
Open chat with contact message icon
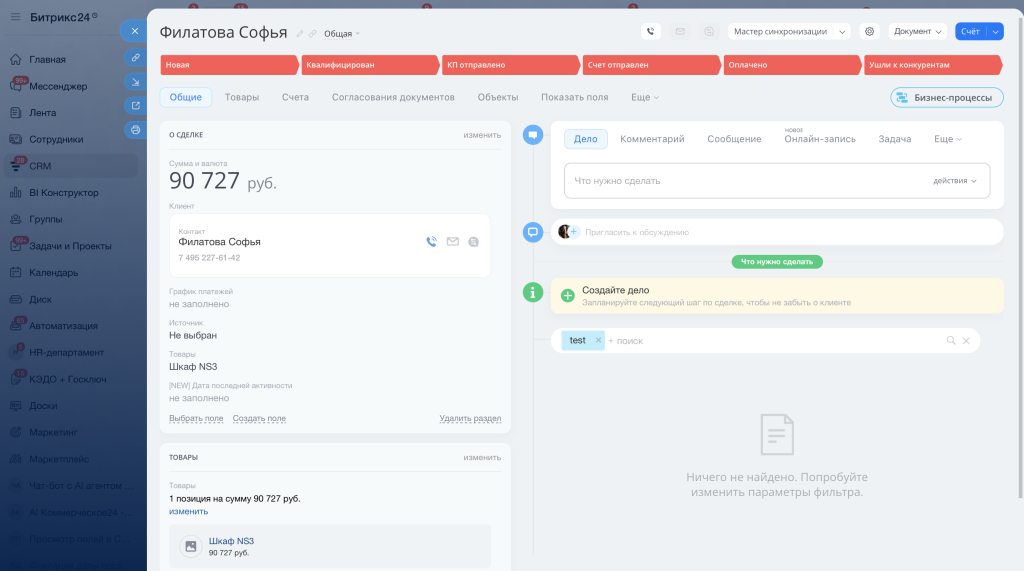[x=473, y=242]
